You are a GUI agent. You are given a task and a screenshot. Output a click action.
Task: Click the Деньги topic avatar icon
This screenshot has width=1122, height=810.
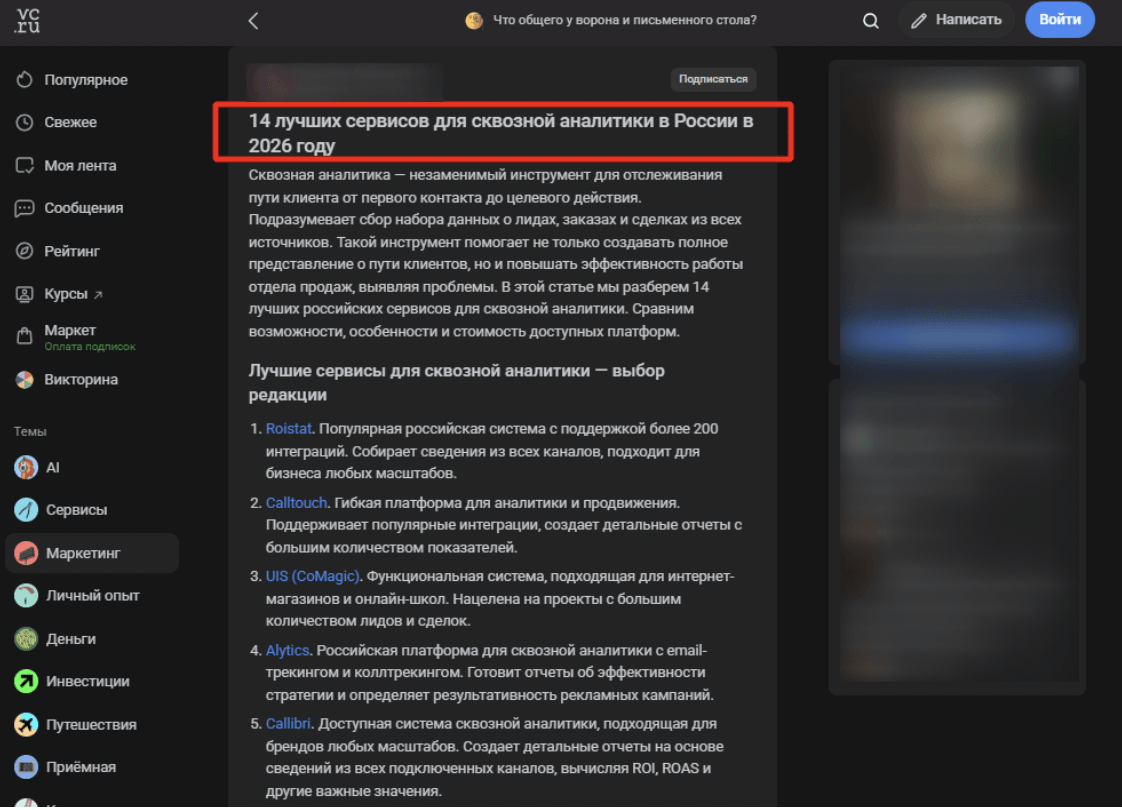(26, 639)
